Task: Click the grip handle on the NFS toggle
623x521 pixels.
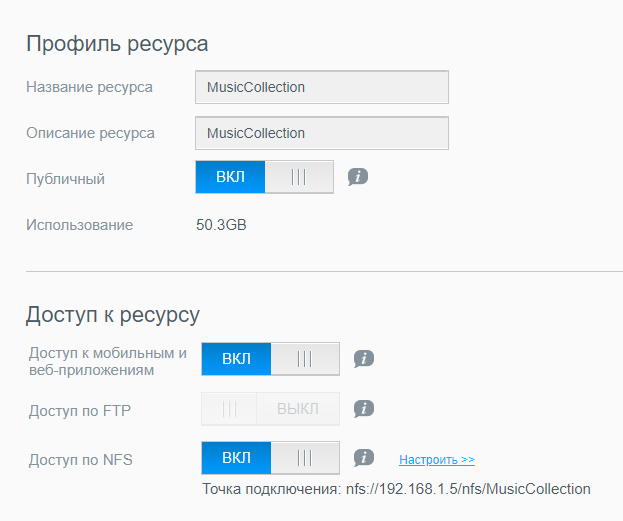Action: [305, 458]
